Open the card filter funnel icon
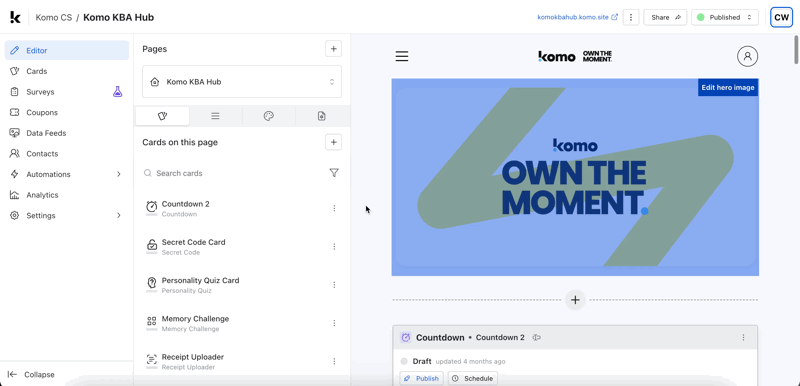This screenshot has height=386, width=800. point(334,173)
